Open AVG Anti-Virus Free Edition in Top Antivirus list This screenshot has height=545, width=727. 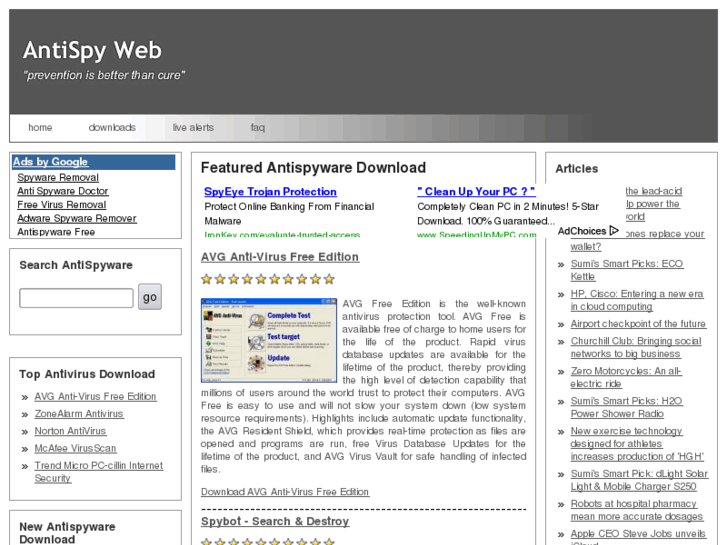(96, 397)
